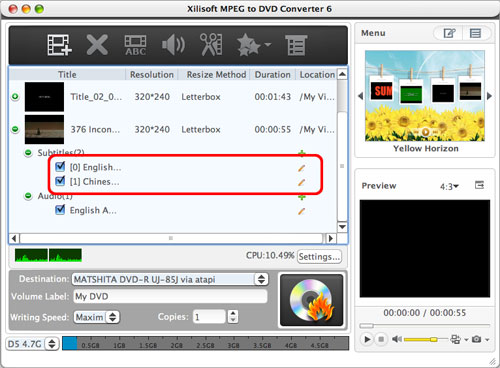Sort by the Resolution column header
The image size is (500, 368).
152,74
